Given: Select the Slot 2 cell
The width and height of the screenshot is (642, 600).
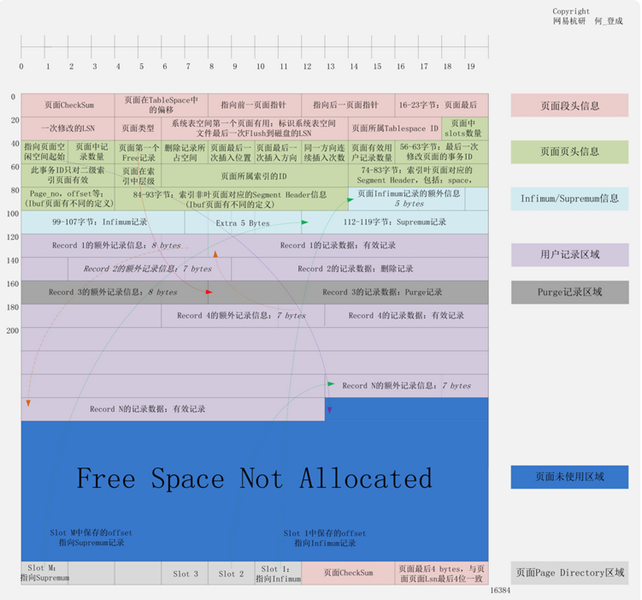Looking at the screenshot, I should [231, 573].
